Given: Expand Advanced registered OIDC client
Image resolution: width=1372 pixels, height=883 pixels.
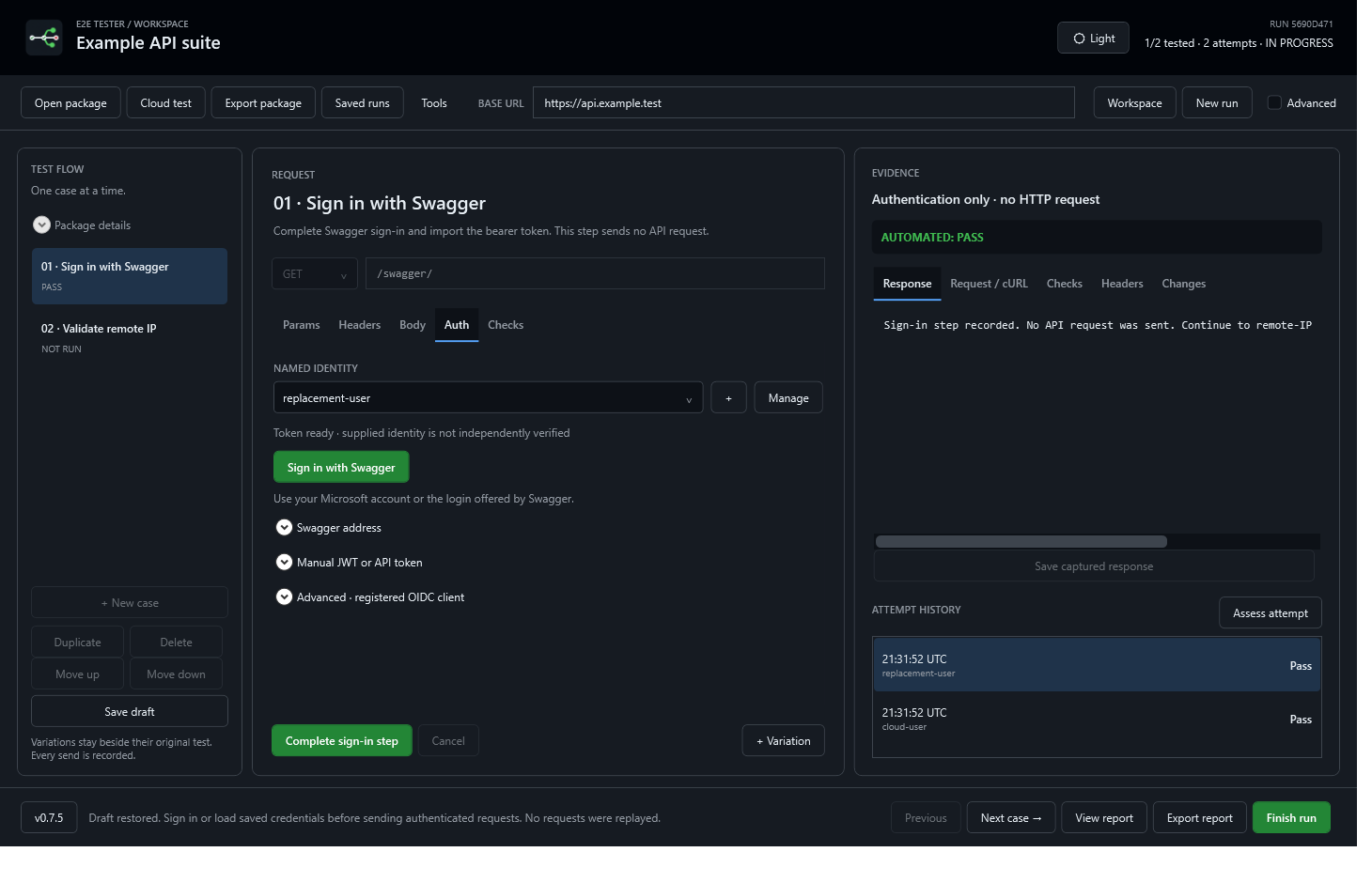Looking at the screenshot, I should 370,597.
